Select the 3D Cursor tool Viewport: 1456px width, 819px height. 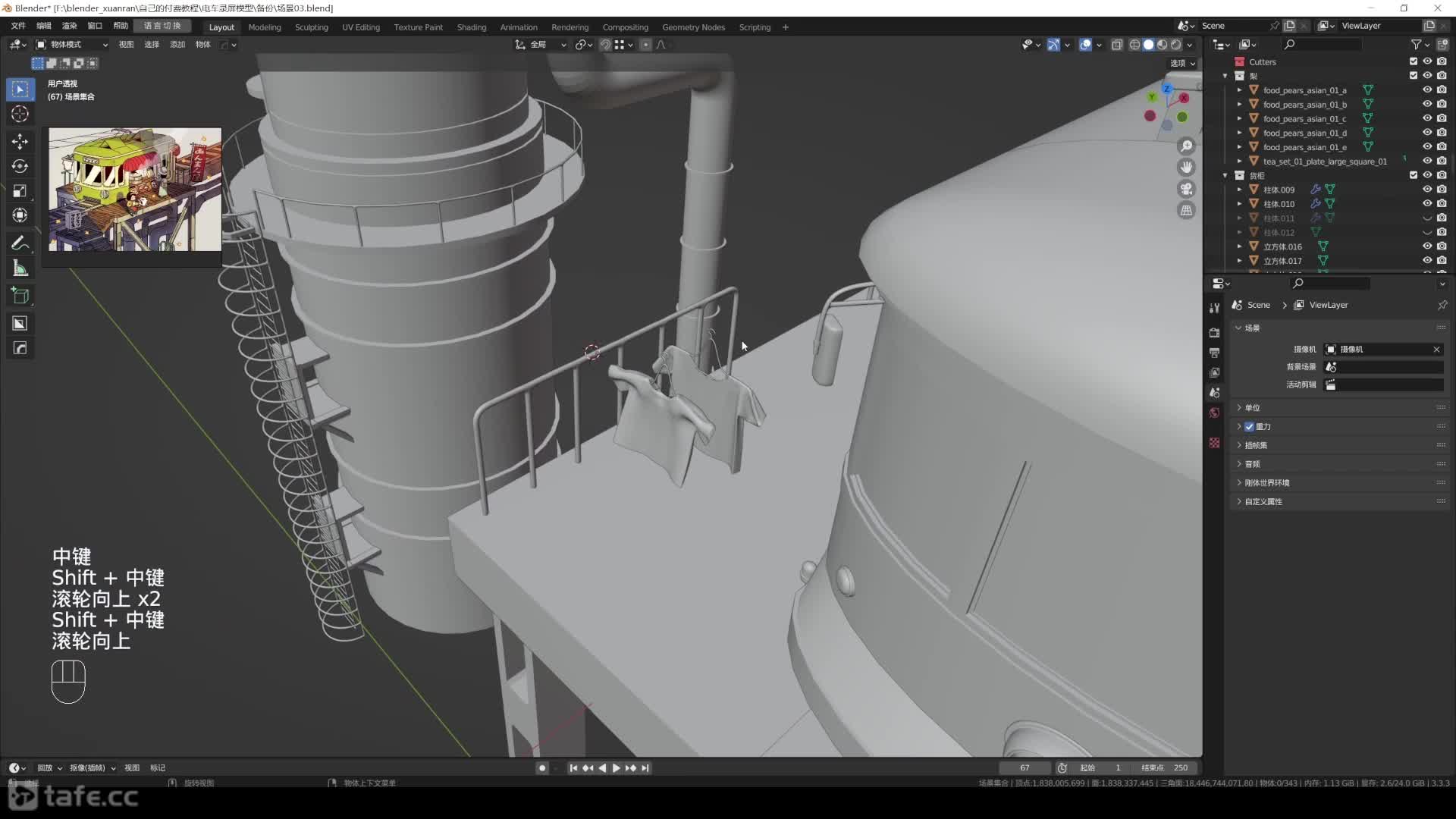tap(20, 115)
